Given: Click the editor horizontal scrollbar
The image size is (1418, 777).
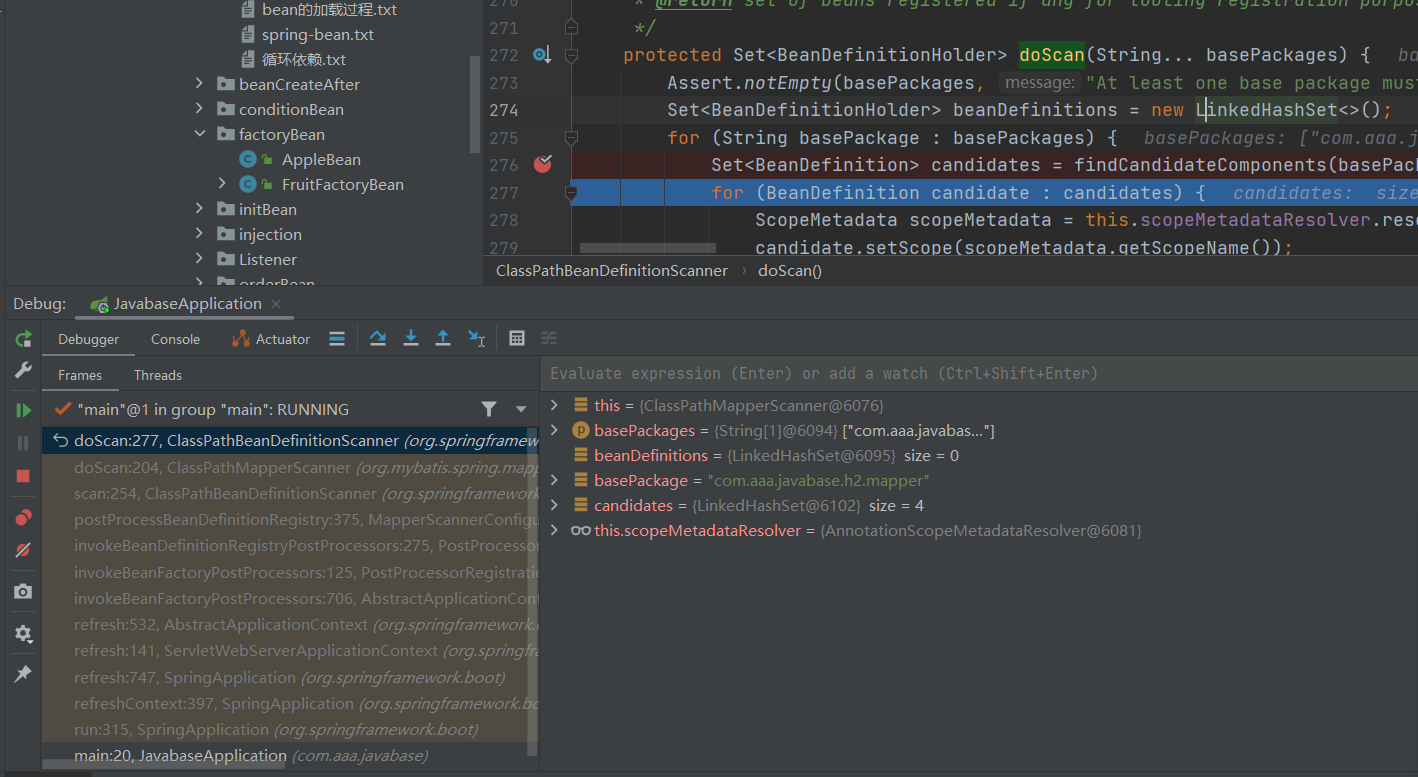Looking at the screenshot, I should coord(648,247).
